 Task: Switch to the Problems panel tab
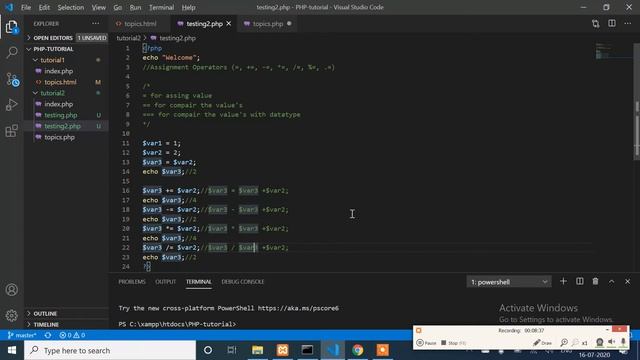pos(132,282)
